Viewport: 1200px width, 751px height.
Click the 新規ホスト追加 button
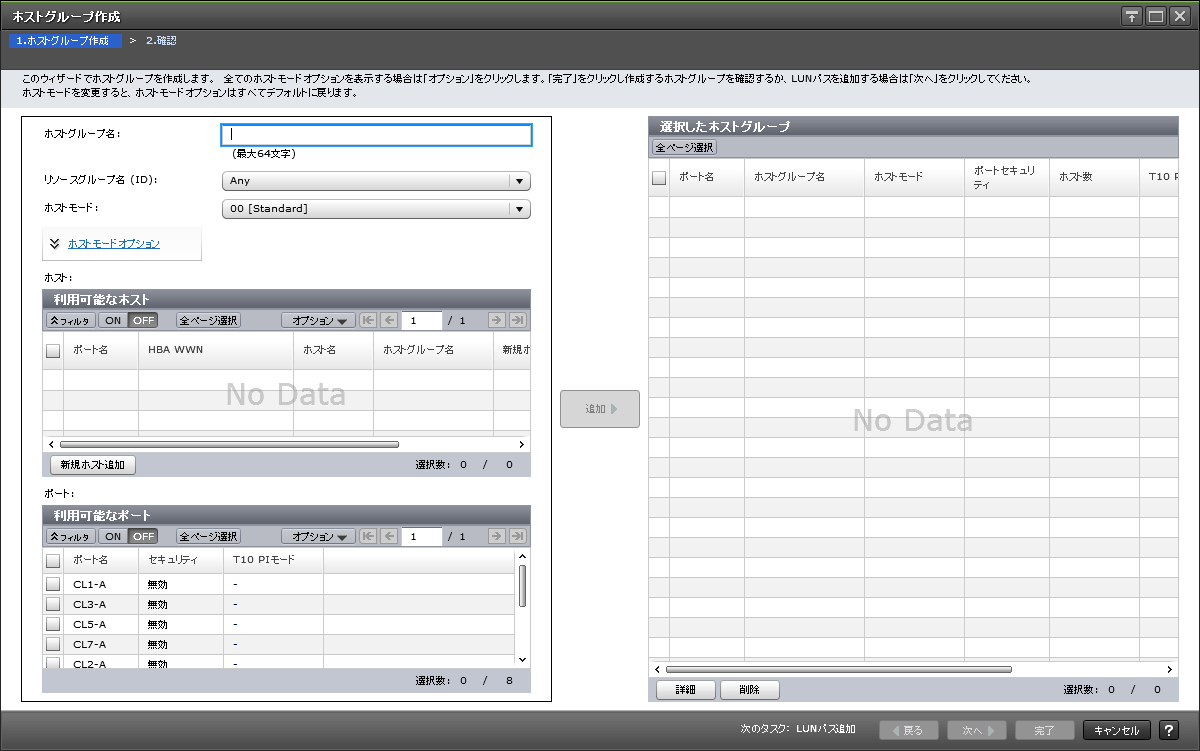[92, 465]
